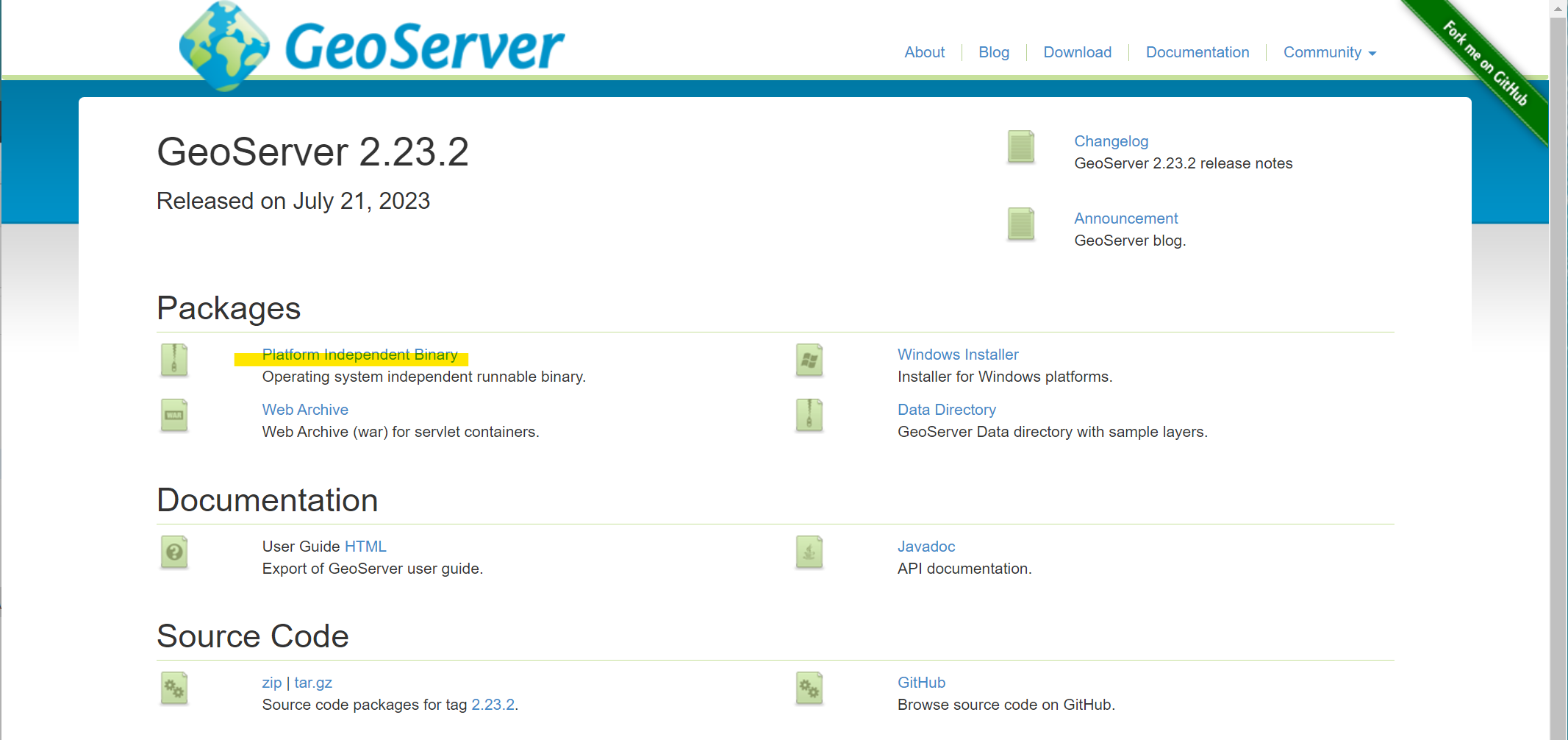Screen dimensions: 1568x740
Task: Download the Platform Independent Binary
Action: [360, 355]
